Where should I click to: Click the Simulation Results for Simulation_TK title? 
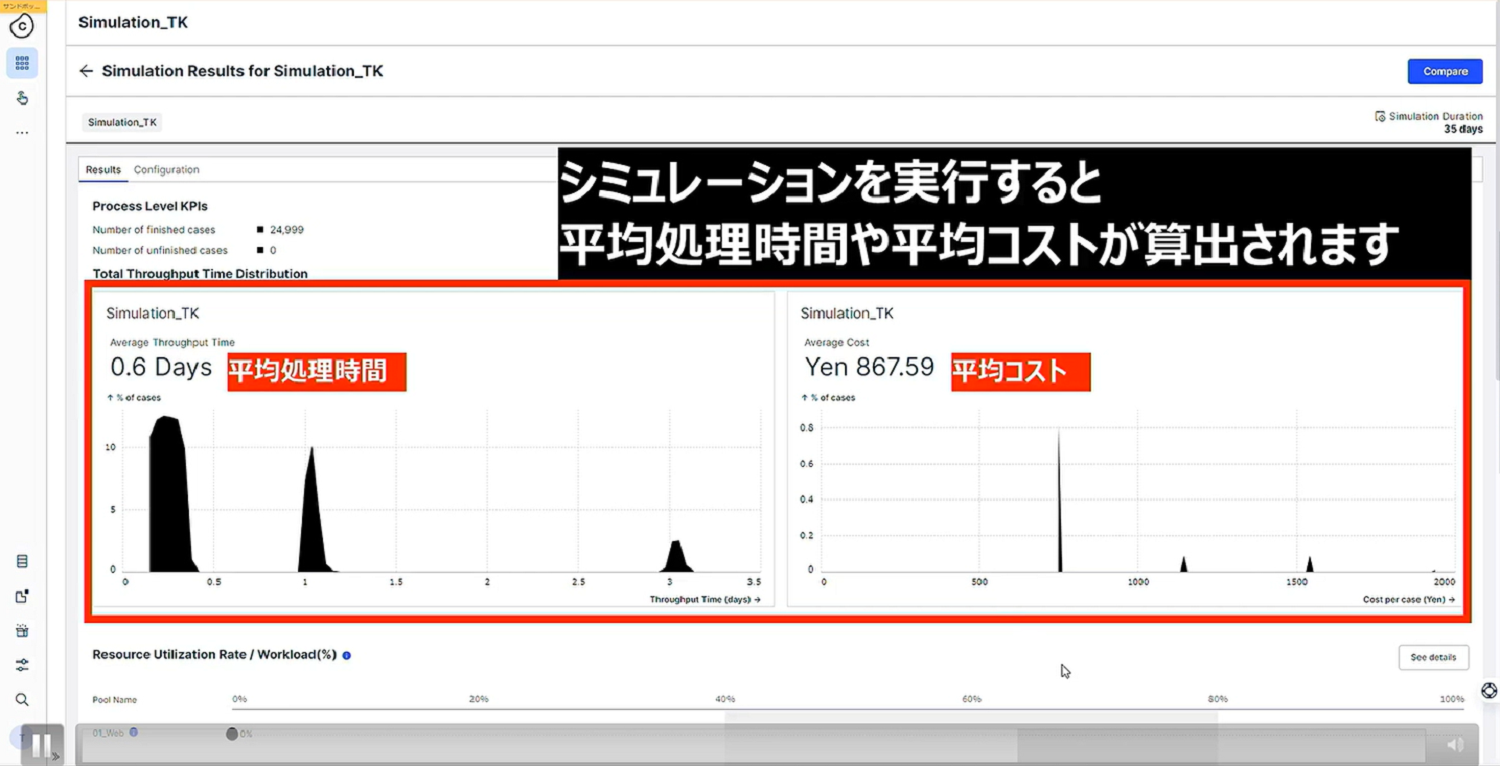242,71
